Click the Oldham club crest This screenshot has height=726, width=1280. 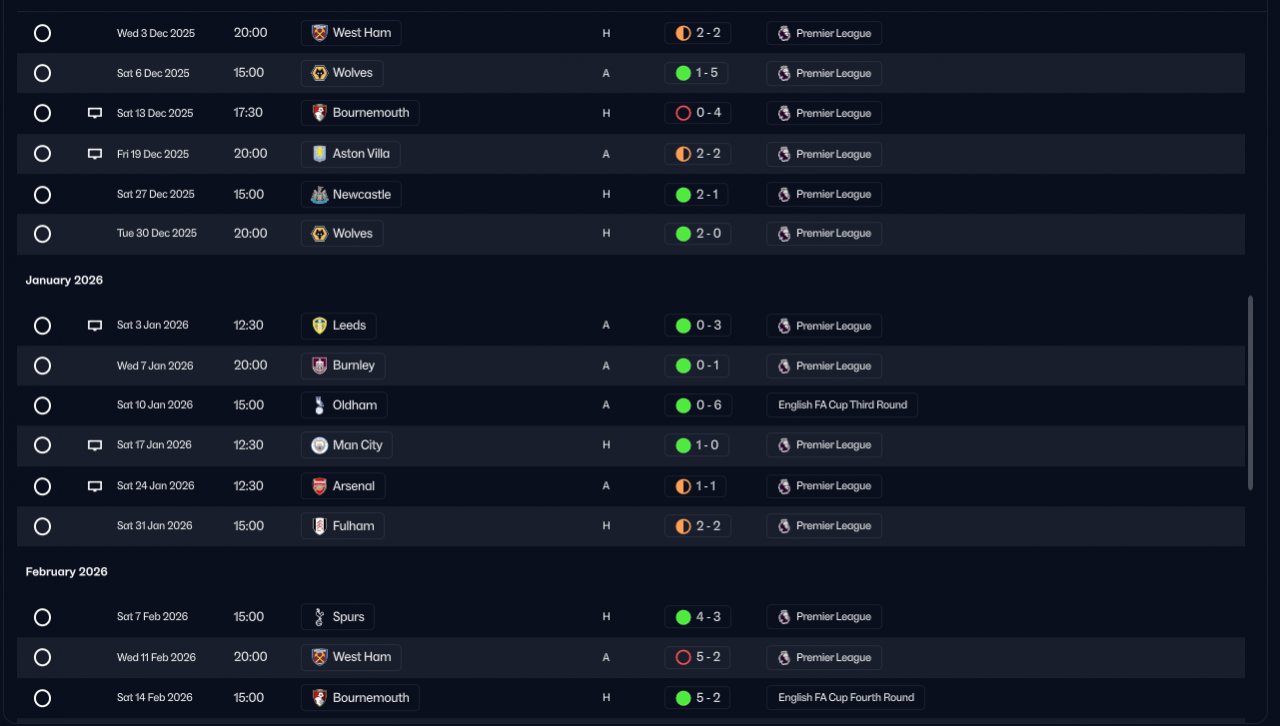(x=319, y=405)
